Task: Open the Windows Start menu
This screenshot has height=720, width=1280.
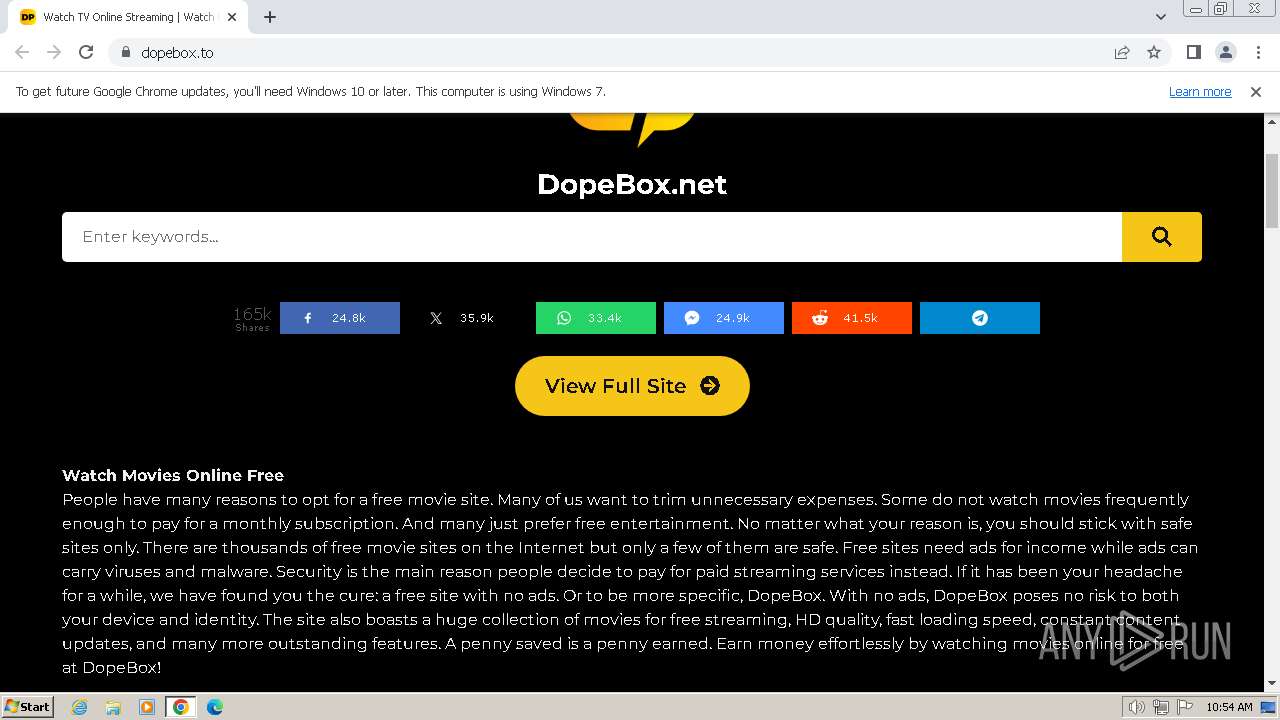Action: pyautogui.click(x=28, y=706)
